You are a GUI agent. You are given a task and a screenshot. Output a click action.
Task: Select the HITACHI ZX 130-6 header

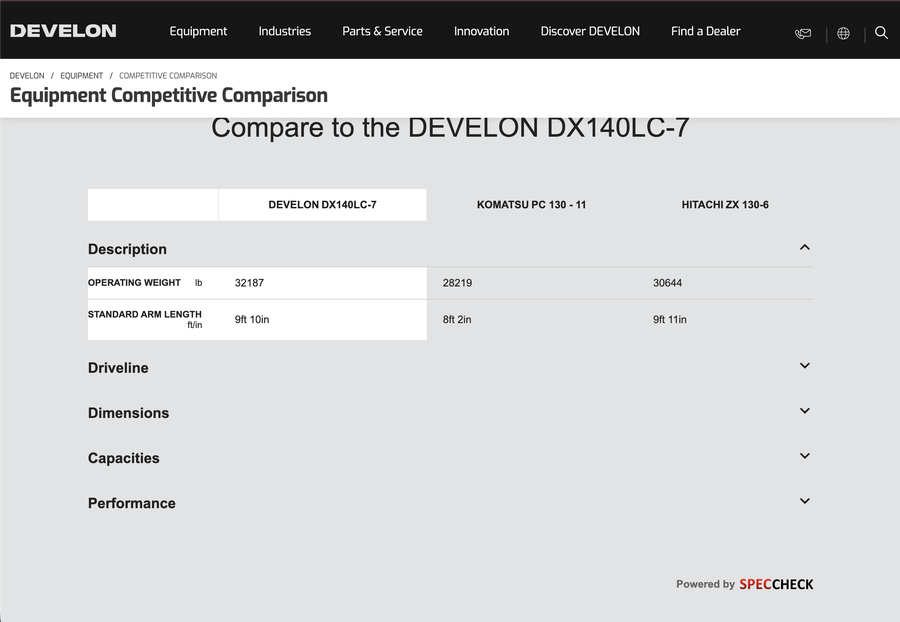click(x=725, y=205)
